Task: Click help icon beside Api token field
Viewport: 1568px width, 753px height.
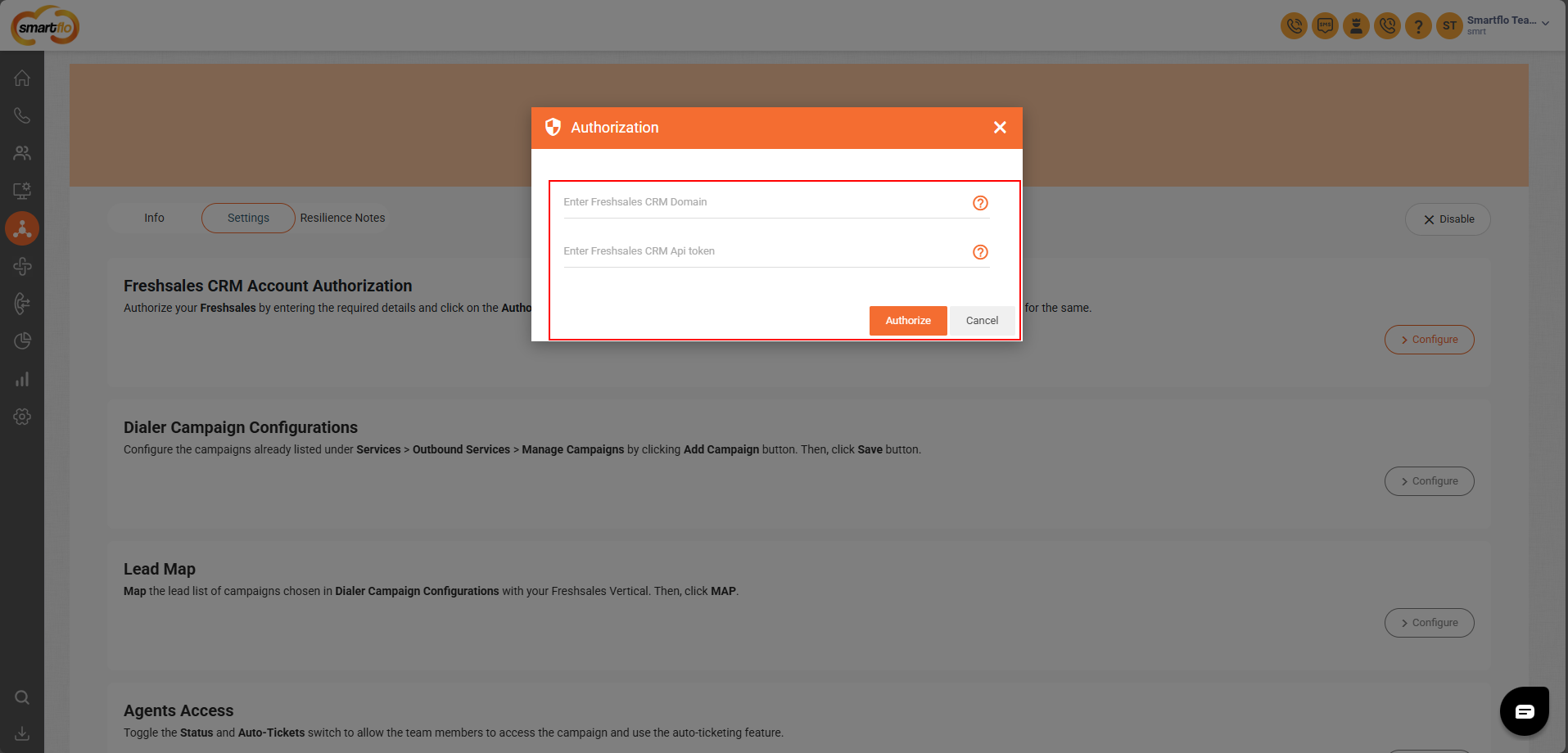Action: (x=980, y=252)
